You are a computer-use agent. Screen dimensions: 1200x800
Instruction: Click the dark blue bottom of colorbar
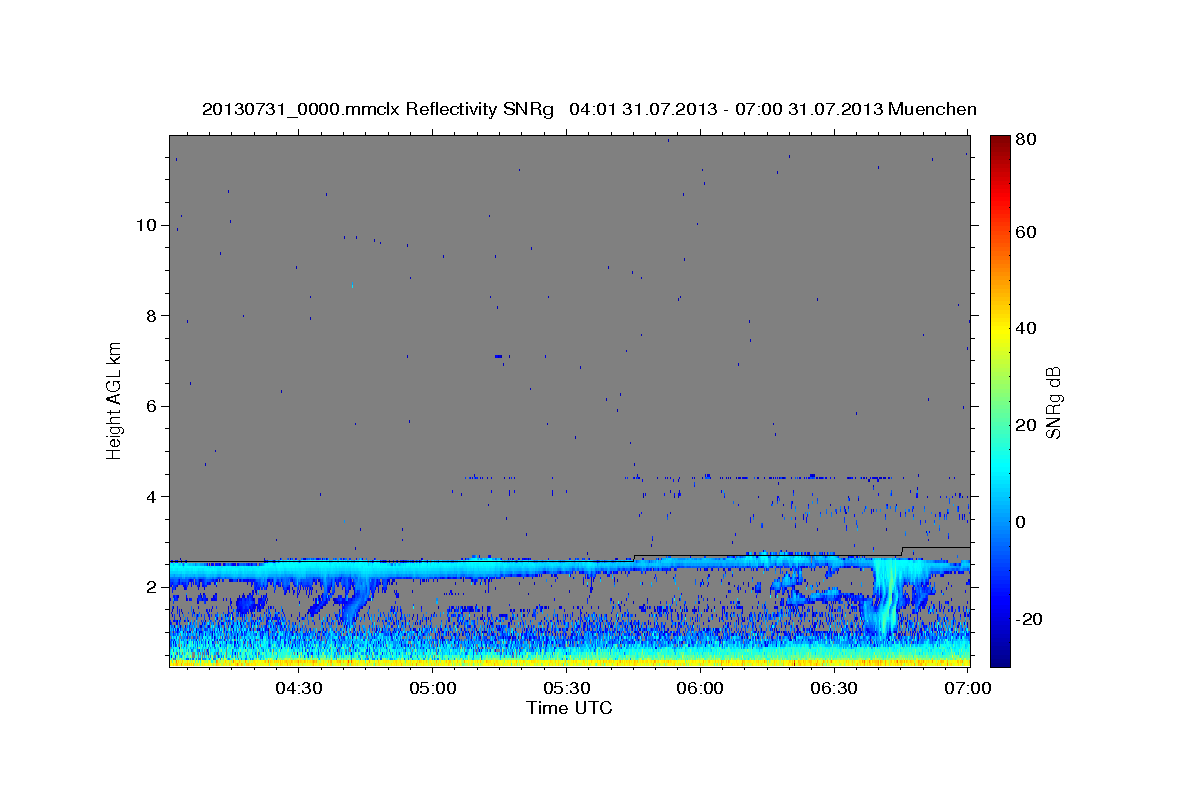tap(1000, 657)
